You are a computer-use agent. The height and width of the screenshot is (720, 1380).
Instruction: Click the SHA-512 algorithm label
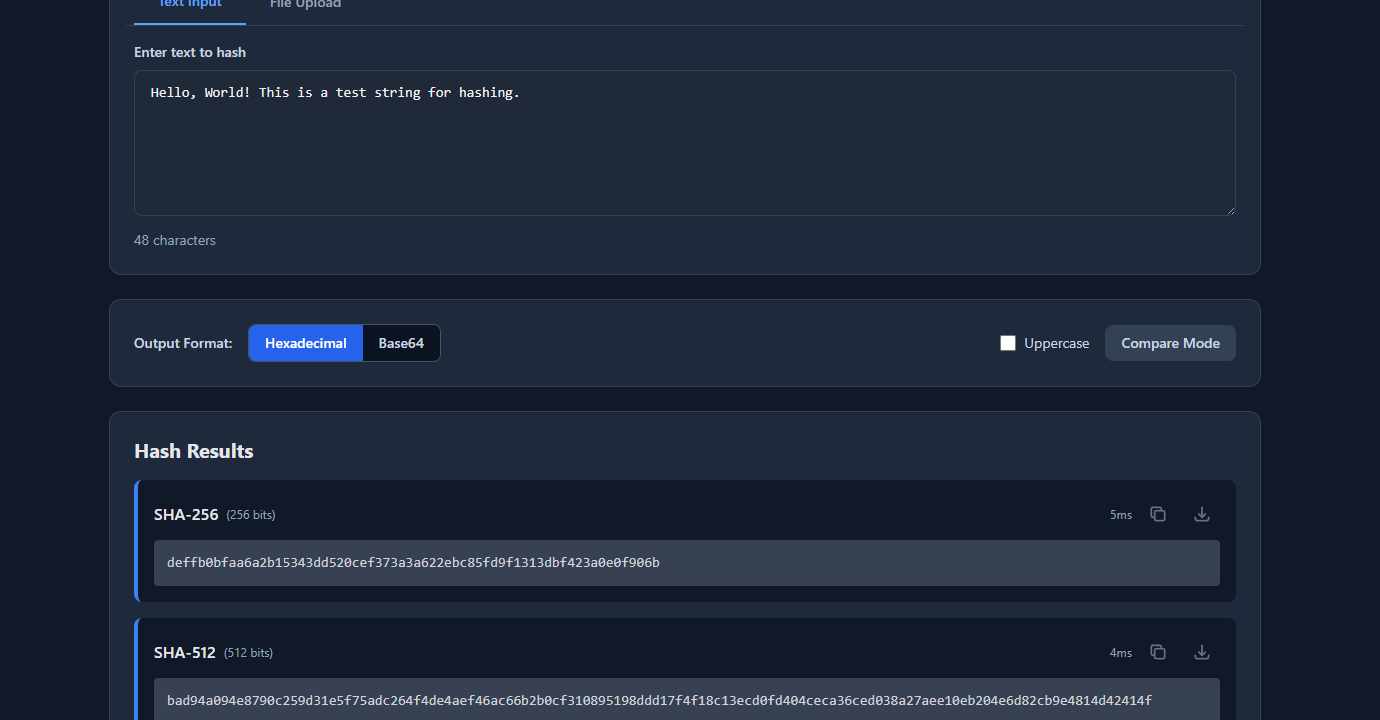[185, 652]
